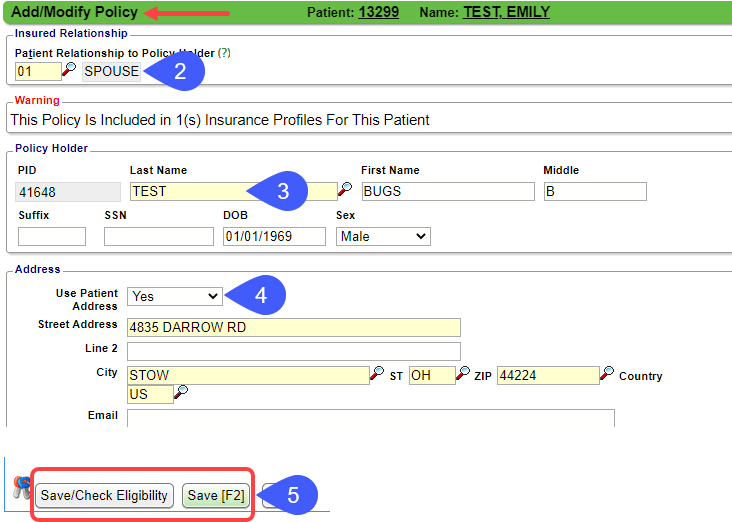This screenshot has height=522, width=732.
Task: Click First Name field containing BUGS
Action: (448, 191)
